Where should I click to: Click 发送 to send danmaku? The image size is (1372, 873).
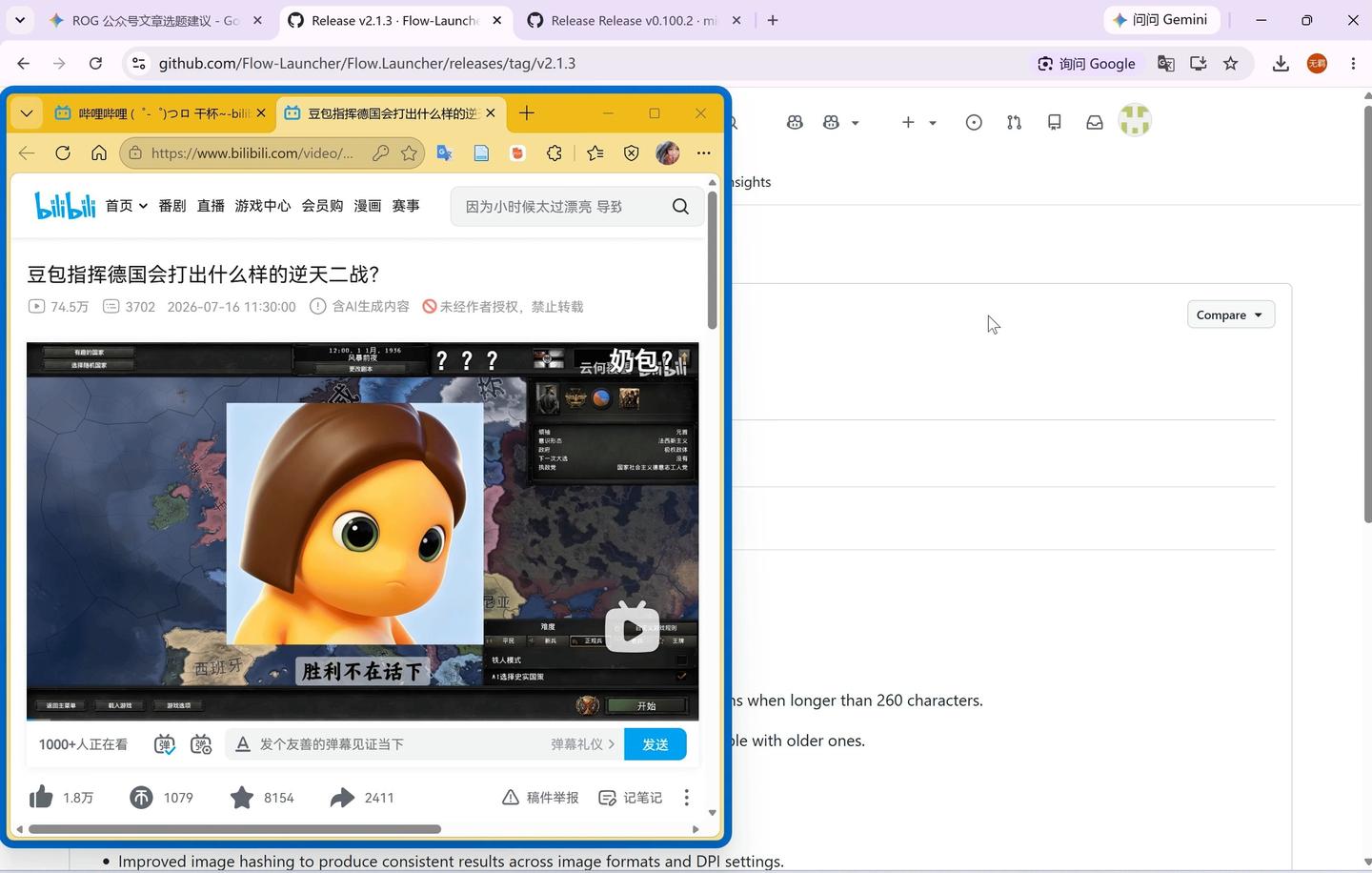point(656,744)
